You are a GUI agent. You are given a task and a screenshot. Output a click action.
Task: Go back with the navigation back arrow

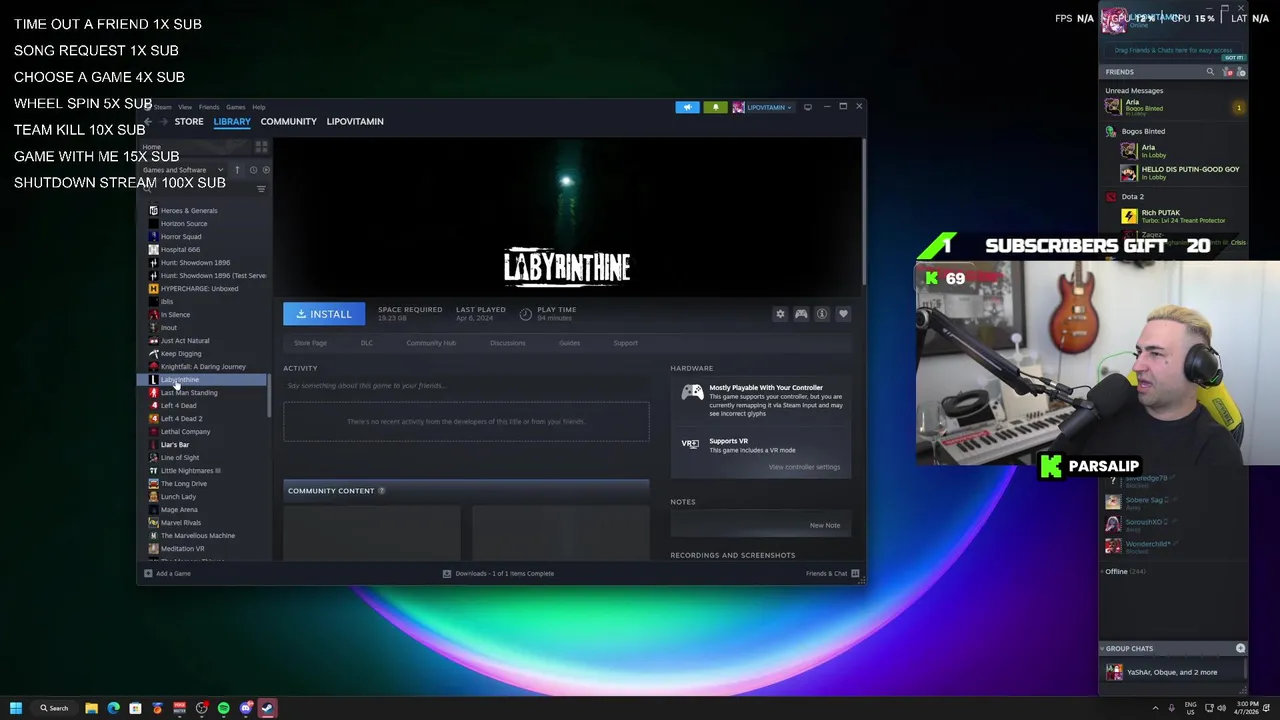[148, 122]
